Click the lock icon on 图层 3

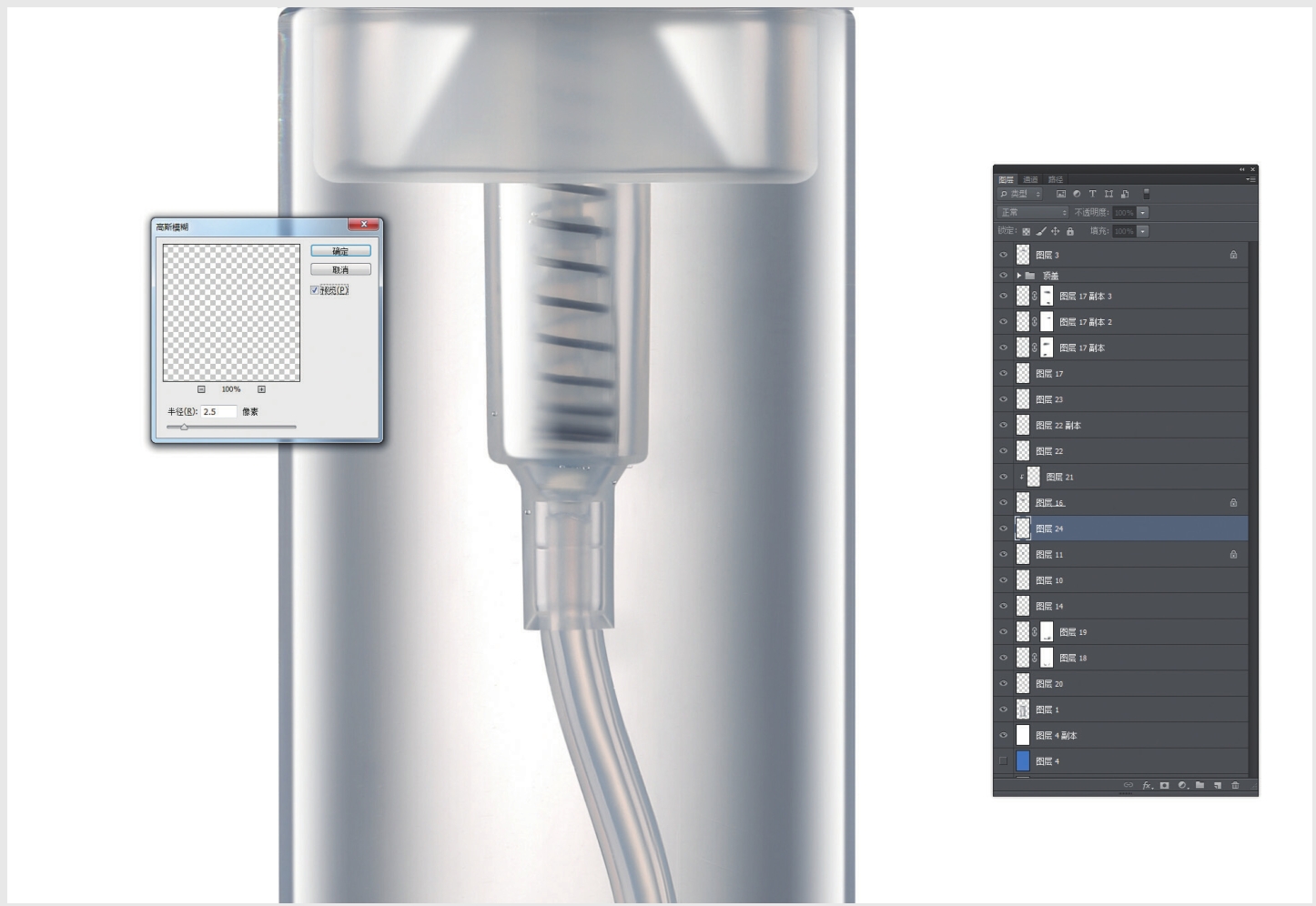coord(1233,255)
